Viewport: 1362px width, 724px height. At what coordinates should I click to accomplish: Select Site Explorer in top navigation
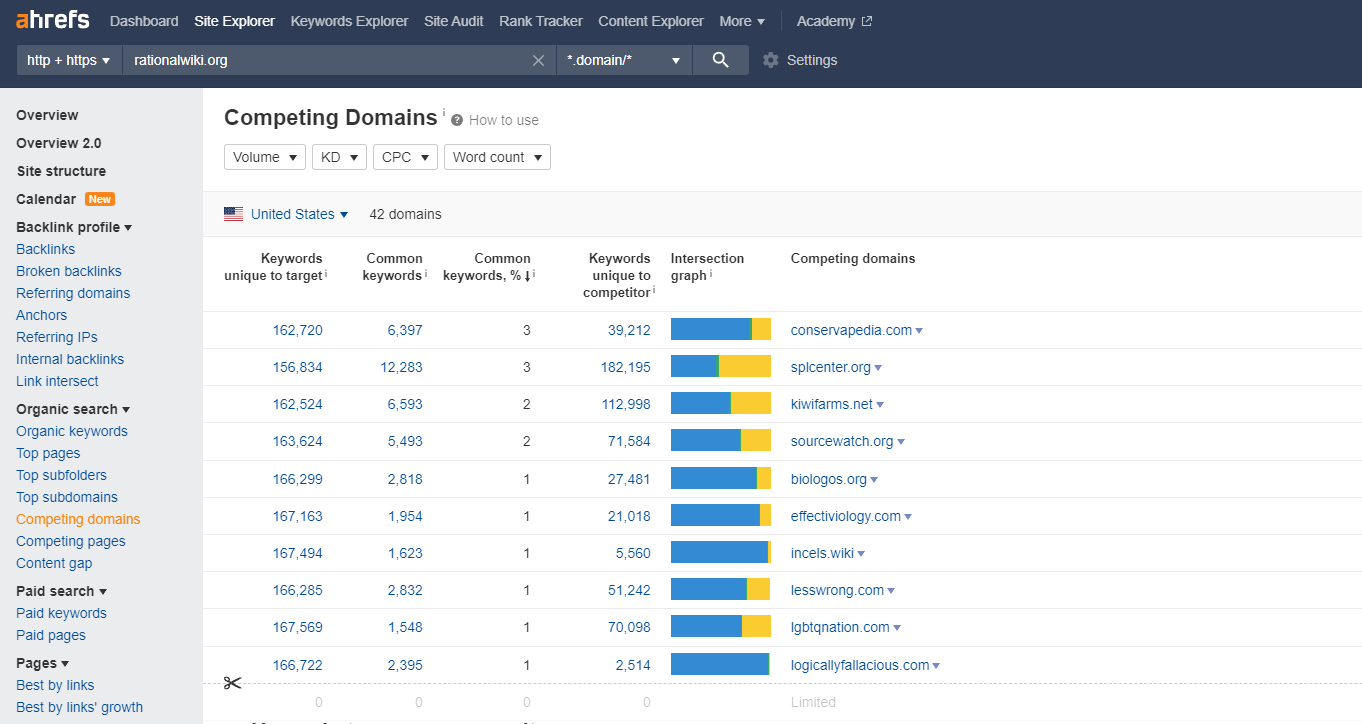[234, 21]
